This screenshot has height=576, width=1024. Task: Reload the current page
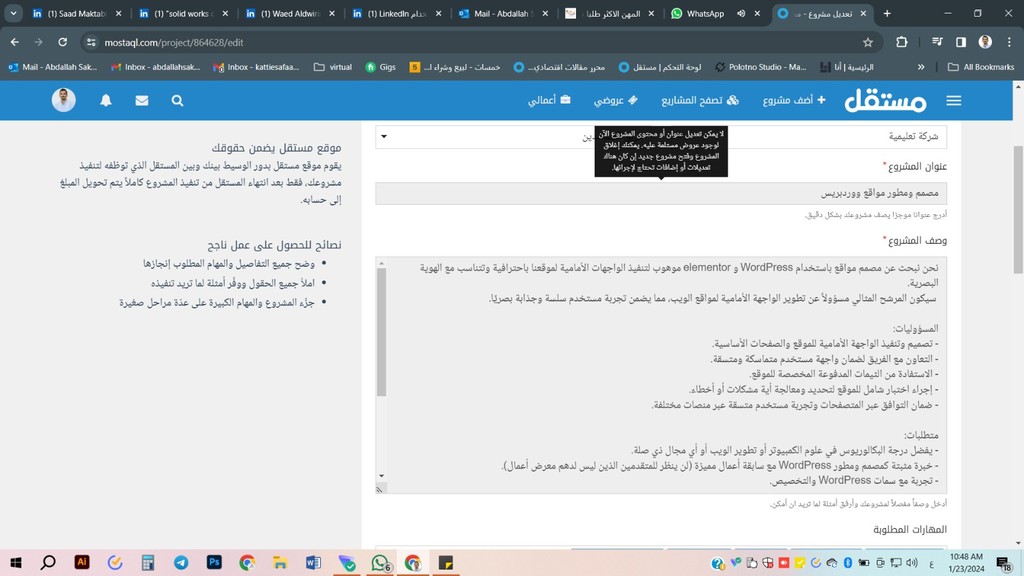click(63, 42)
